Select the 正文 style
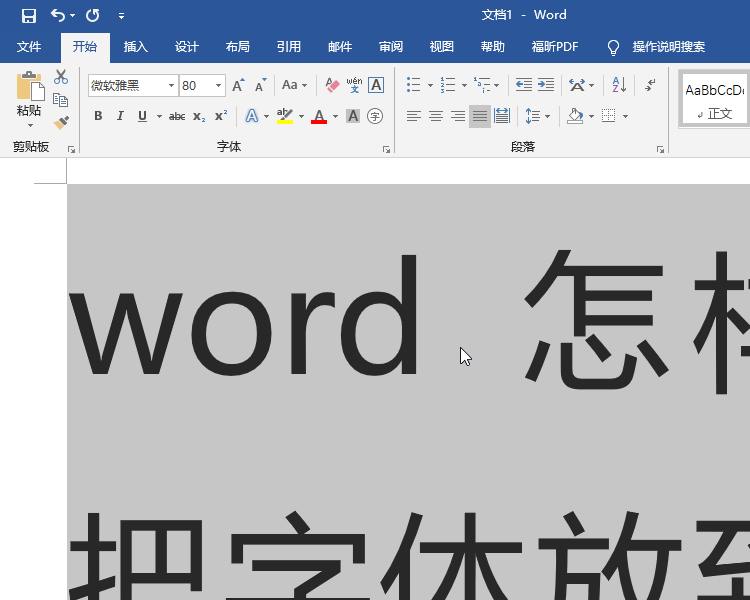 (715, 100)
